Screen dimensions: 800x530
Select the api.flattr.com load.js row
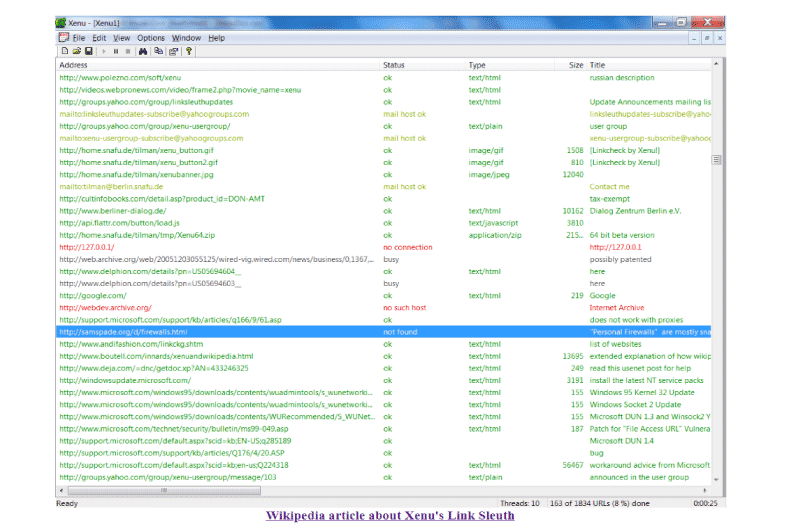383,223
